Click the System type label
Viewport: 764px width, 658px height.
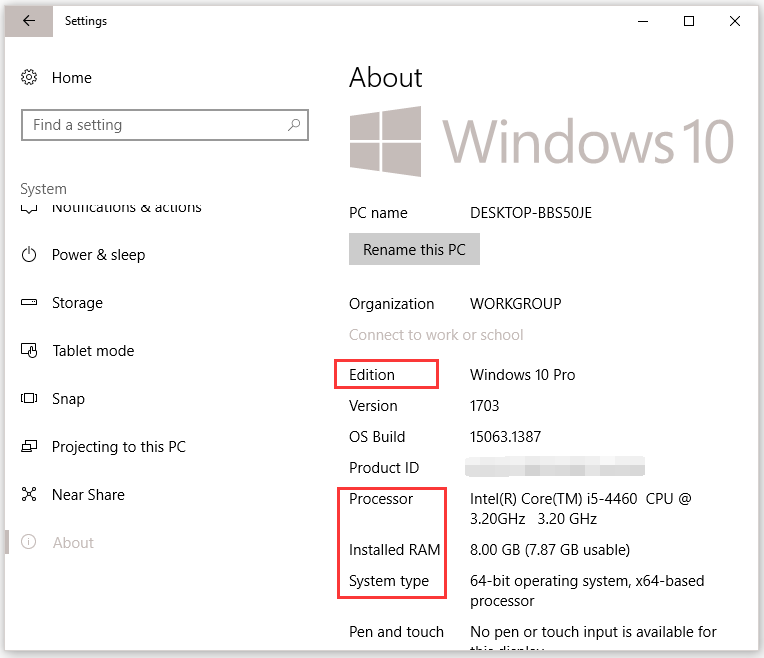389,581
